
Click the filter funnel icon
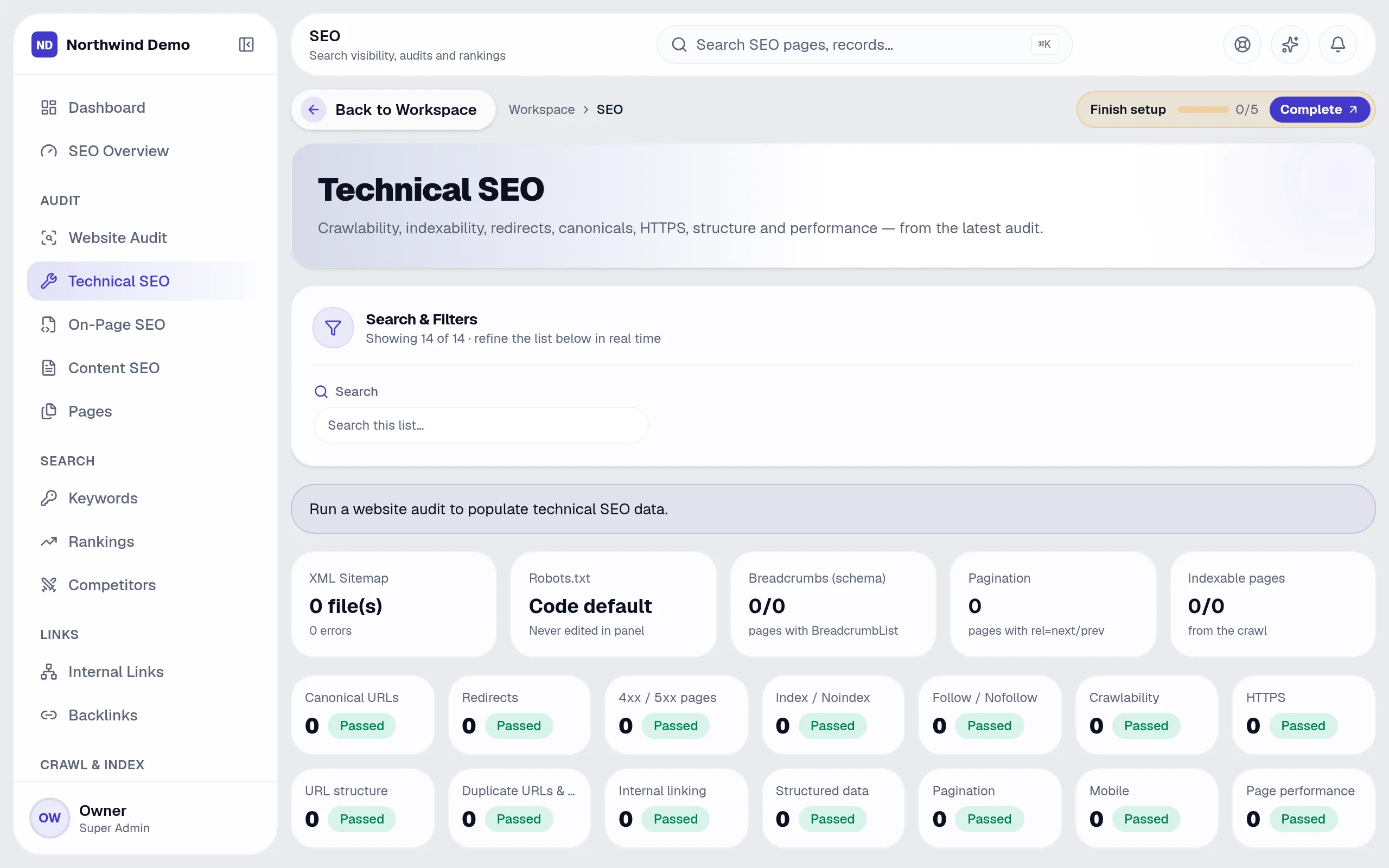click(333, 328)
